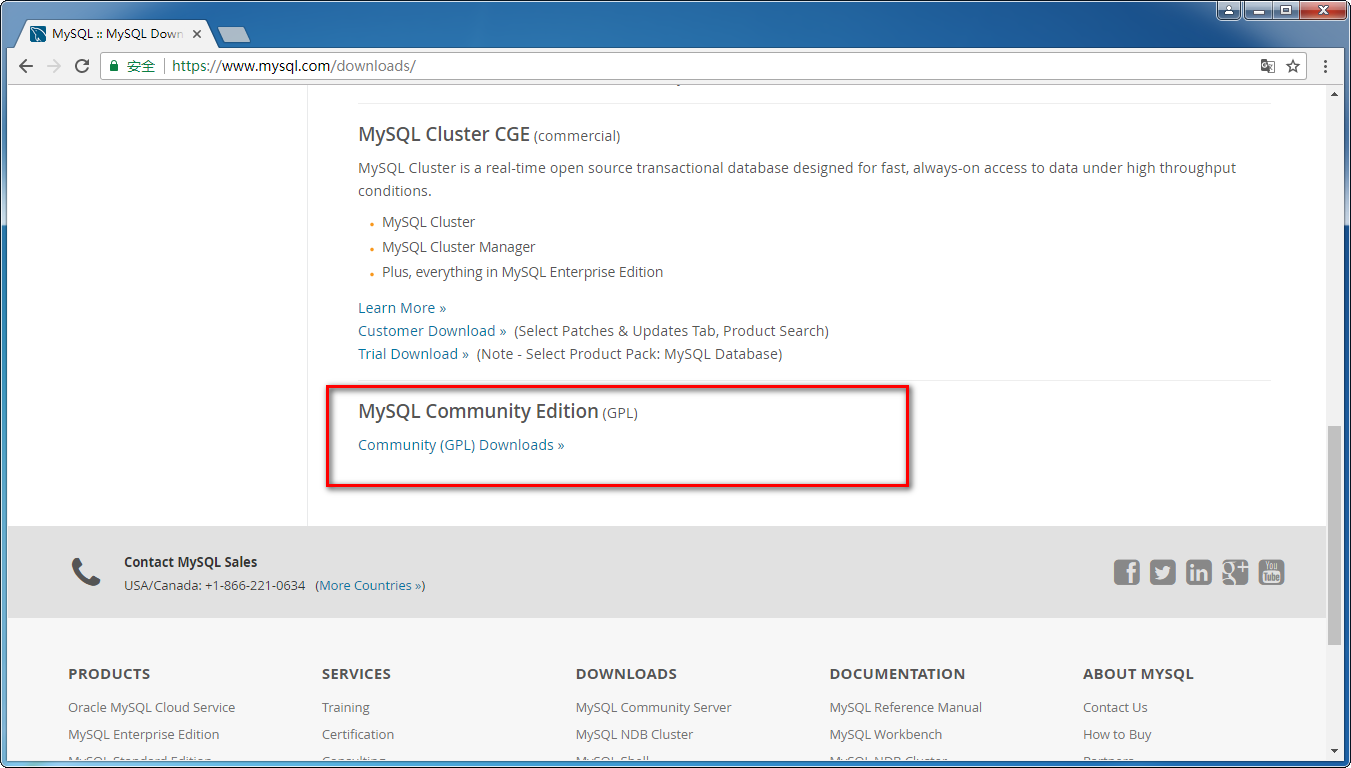
Task: Click the Contact MySQL Sales heading
Action: tap(190, 562)
